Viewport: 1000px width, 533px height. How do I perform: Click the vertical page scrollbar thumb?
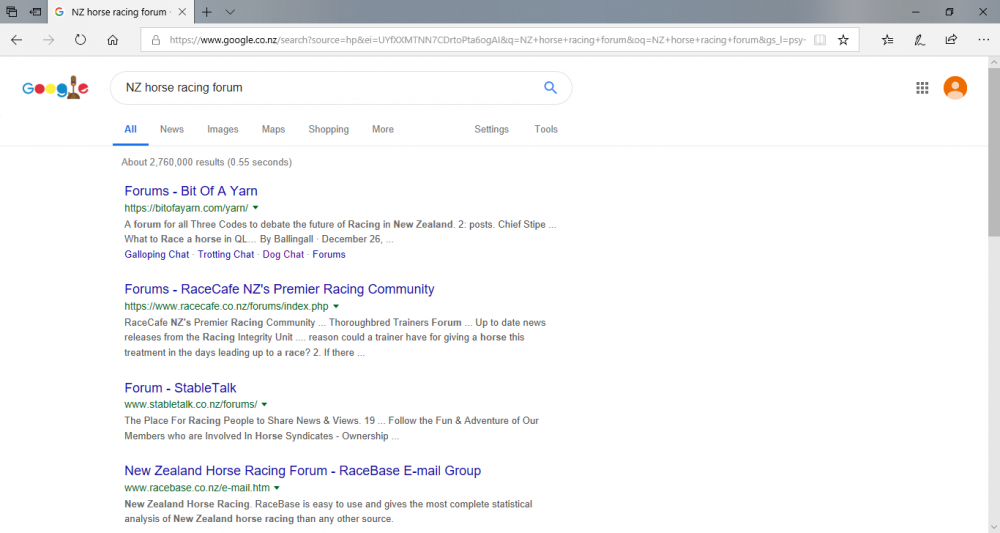click(x=994, y=152)
